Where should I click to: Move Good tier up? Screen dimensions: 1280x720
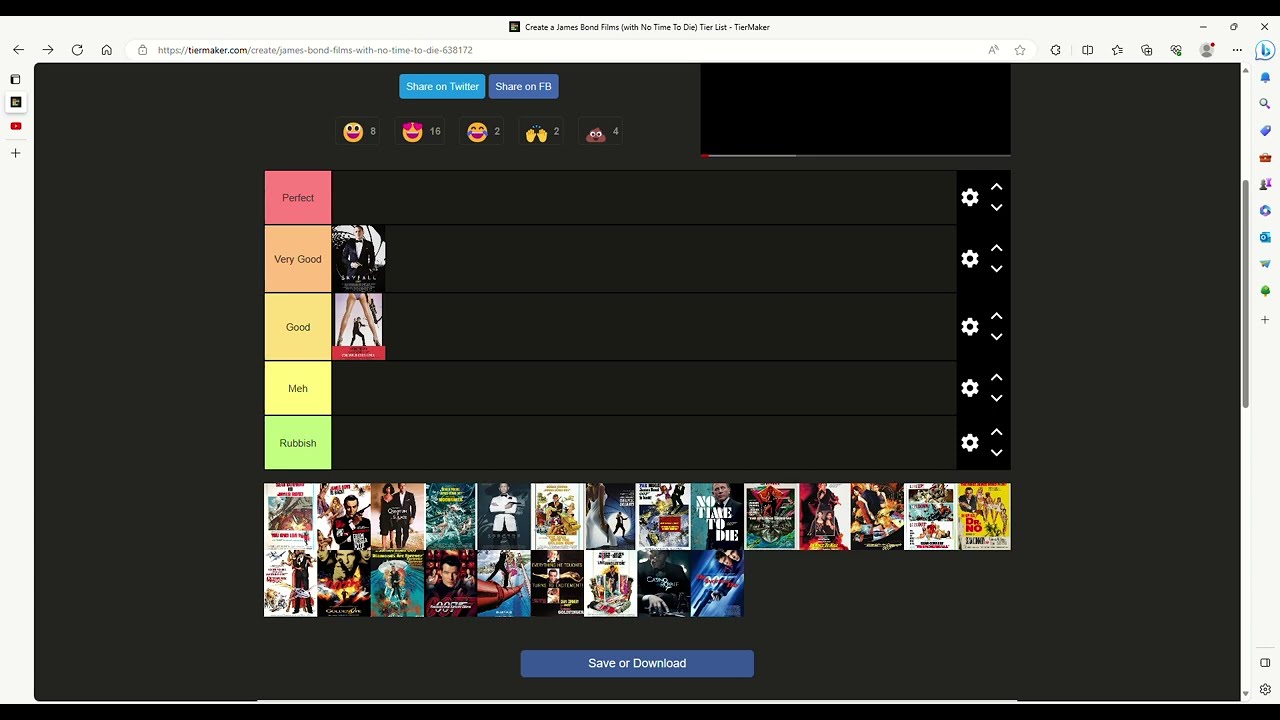coord(996,316)
